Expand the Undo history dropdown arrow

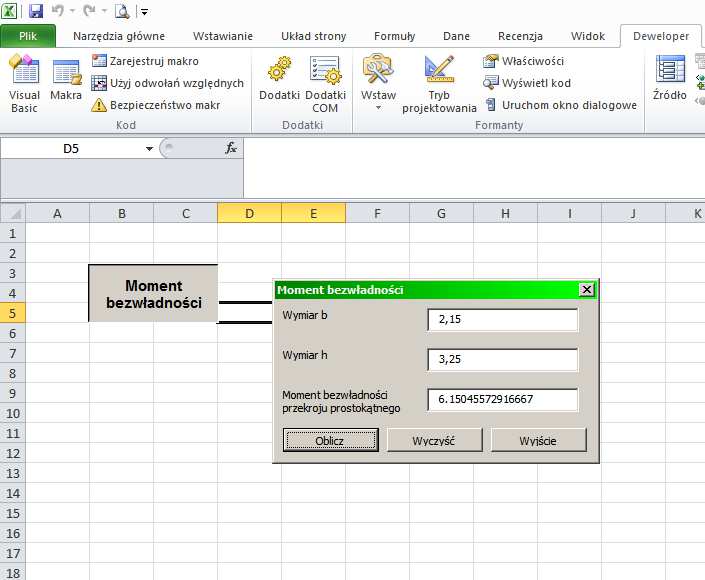72,11
